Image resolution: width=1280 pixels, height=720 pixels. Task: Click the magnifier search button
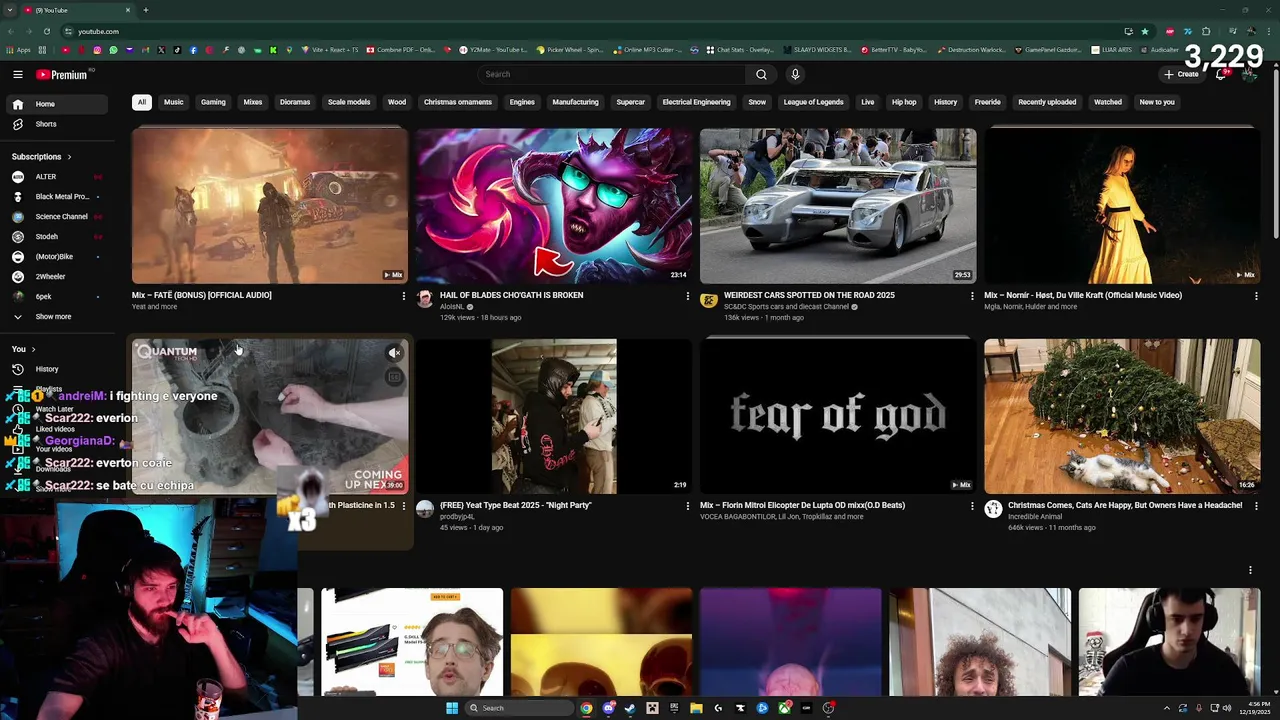(x=761, y=74)
